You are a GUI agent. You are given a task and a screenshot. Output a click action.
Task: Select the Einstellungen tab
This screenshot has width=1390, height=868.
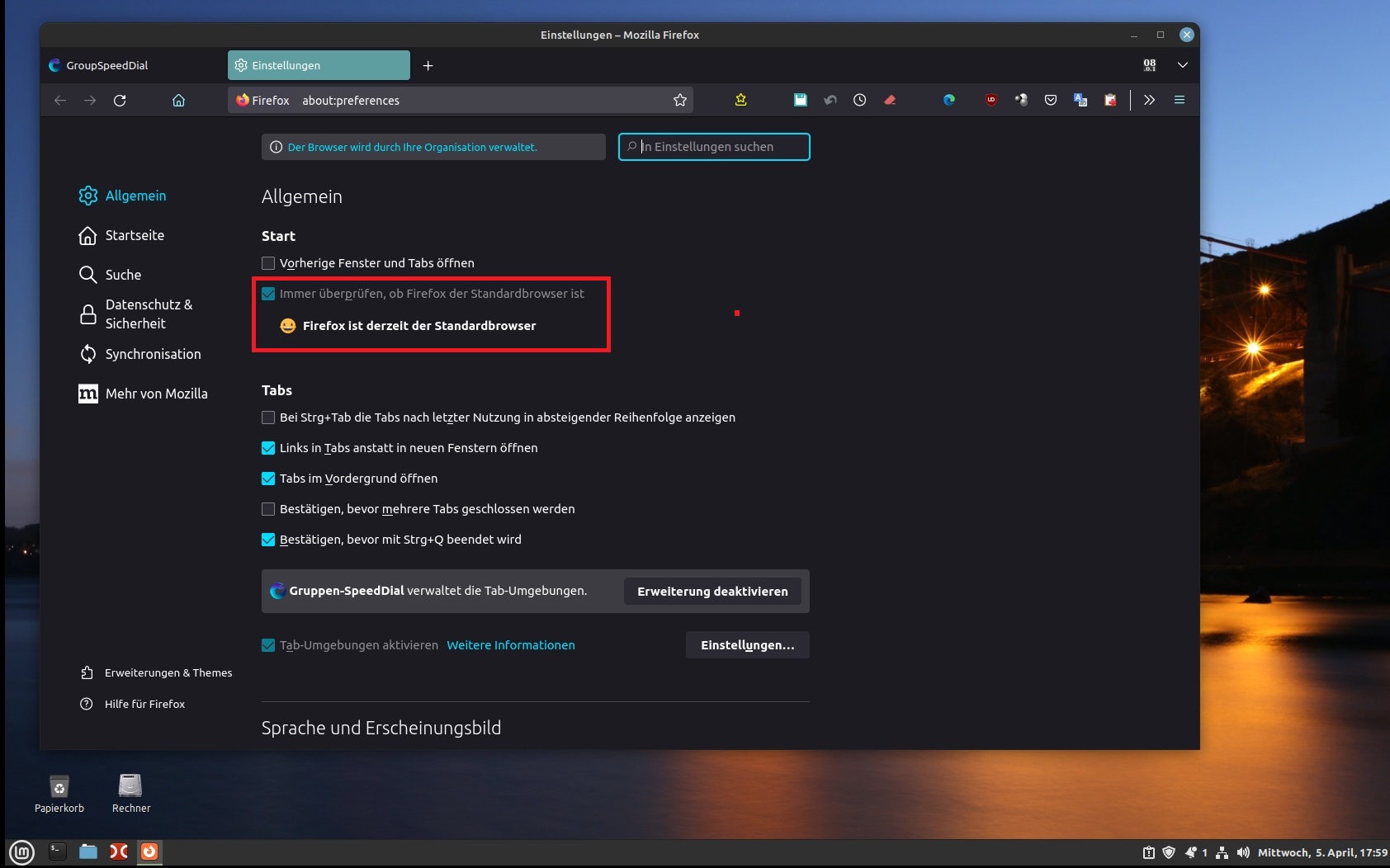(x=319, y=65)
